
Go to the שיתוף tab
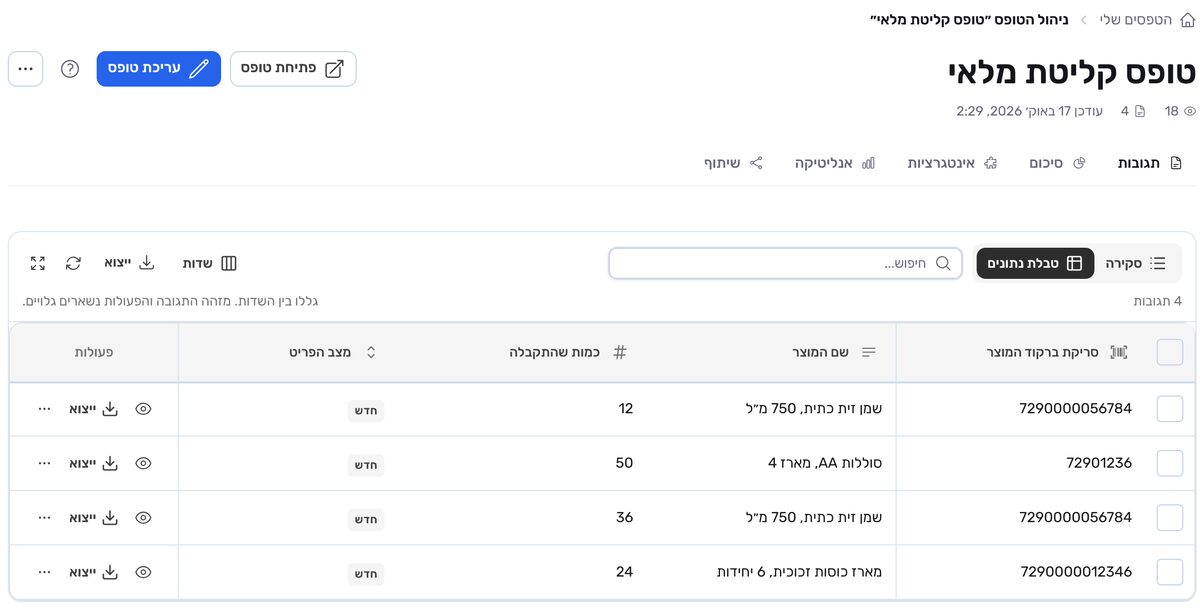pyautogui.click(x=734, y=163)
